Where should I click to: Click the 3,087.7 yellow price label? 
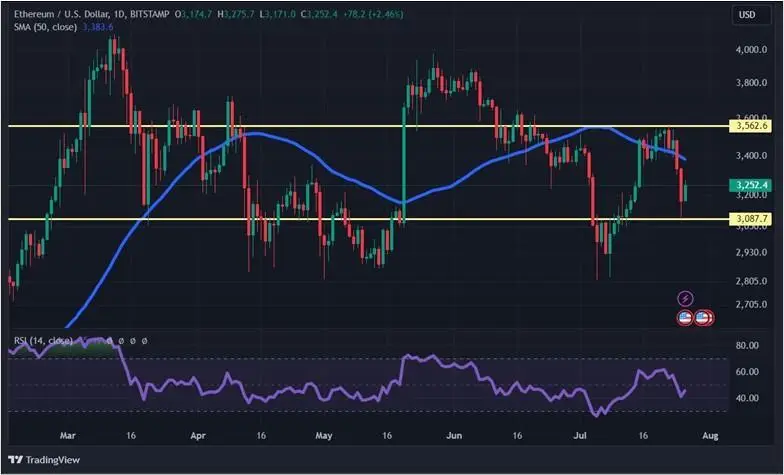click(x=752, y=219)
